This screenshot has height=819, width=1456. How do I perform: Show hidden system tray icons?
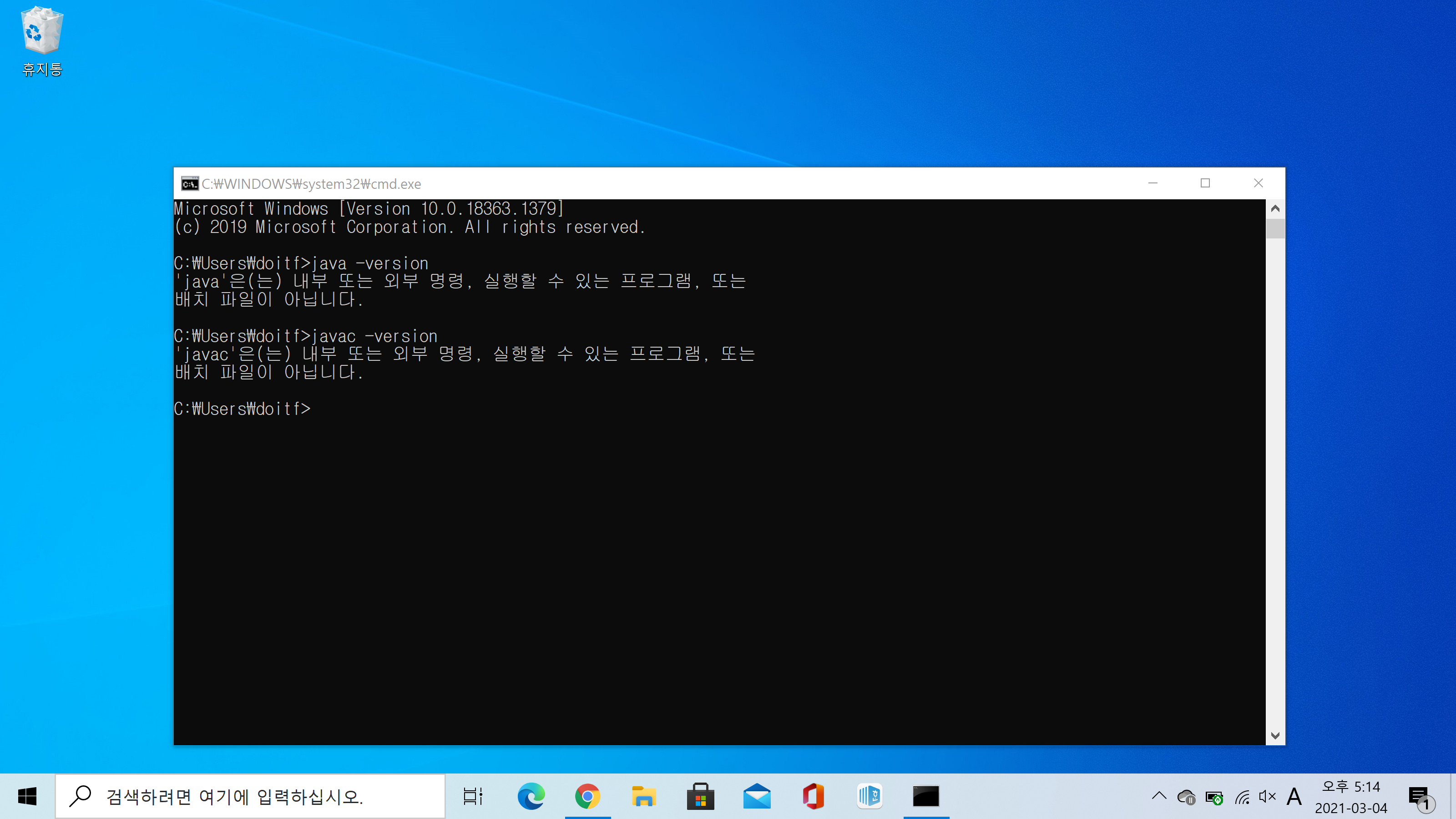click(x=1159, y=796)
